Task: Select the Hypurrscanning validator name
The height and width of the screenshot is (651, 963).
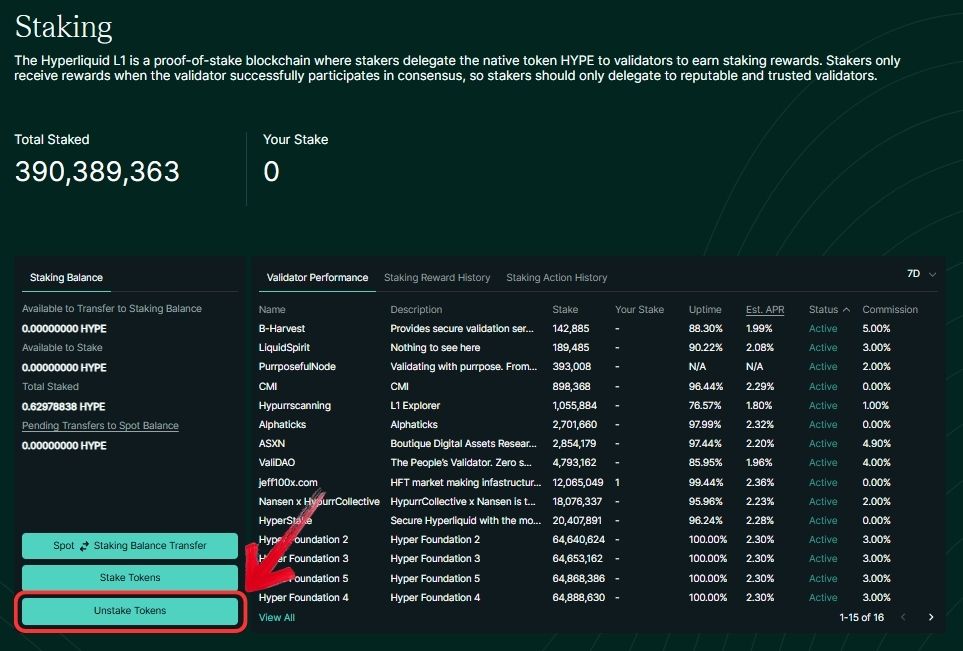Action: click(x=294, y=405)
